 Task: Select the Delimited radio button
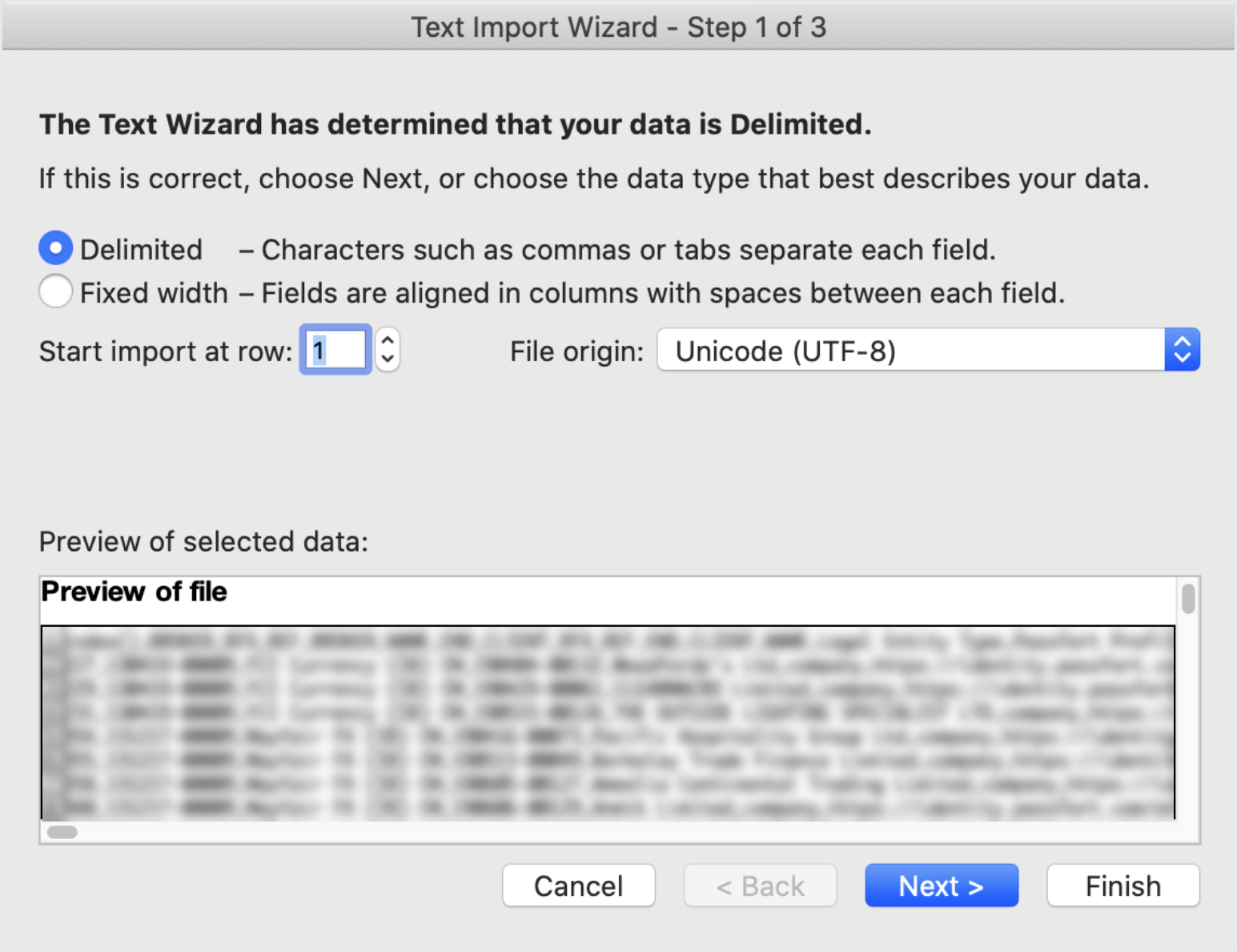click(54, 248)
